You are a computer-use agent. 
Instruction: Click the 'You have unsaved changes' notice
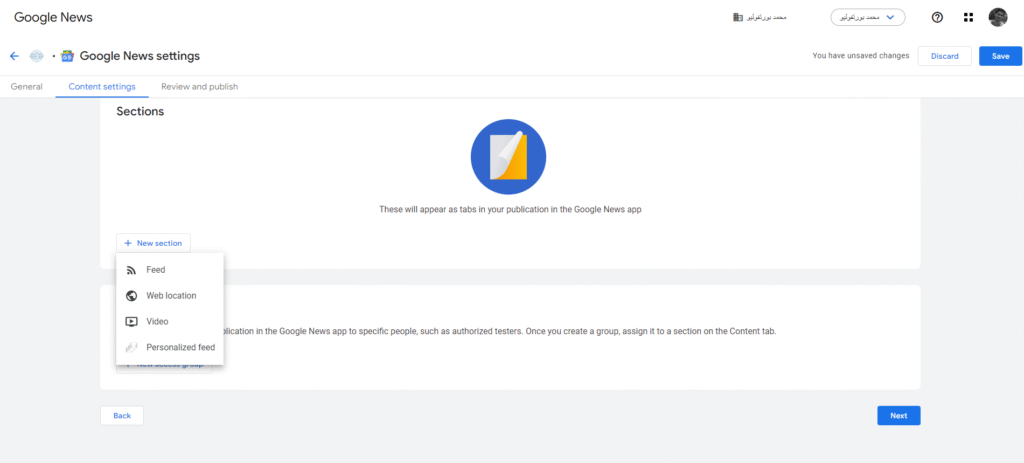pyautogui.click(x=861, y=56)
